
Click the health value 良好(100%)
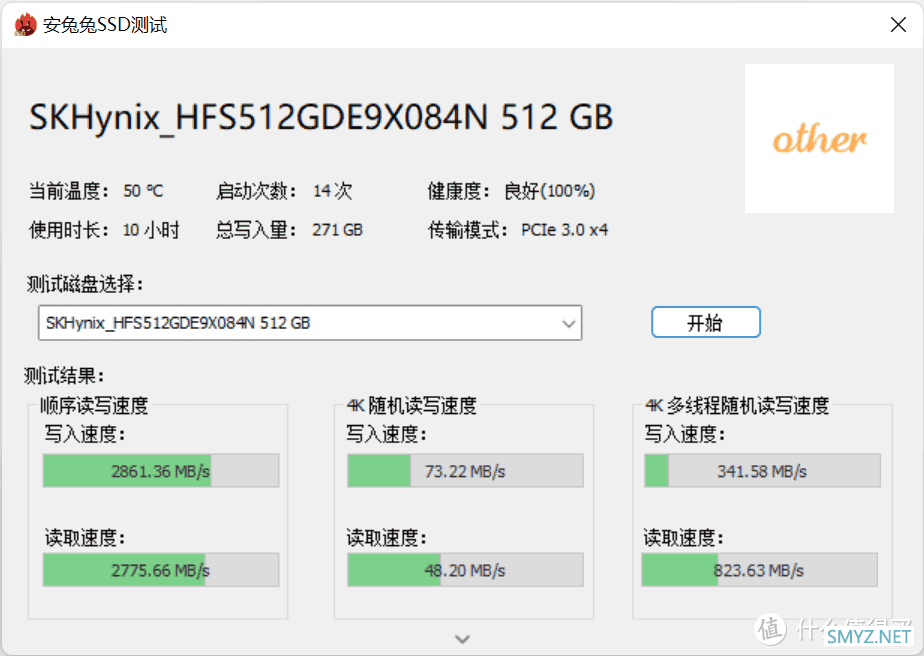pyautogui.click(x=550, y=191)
